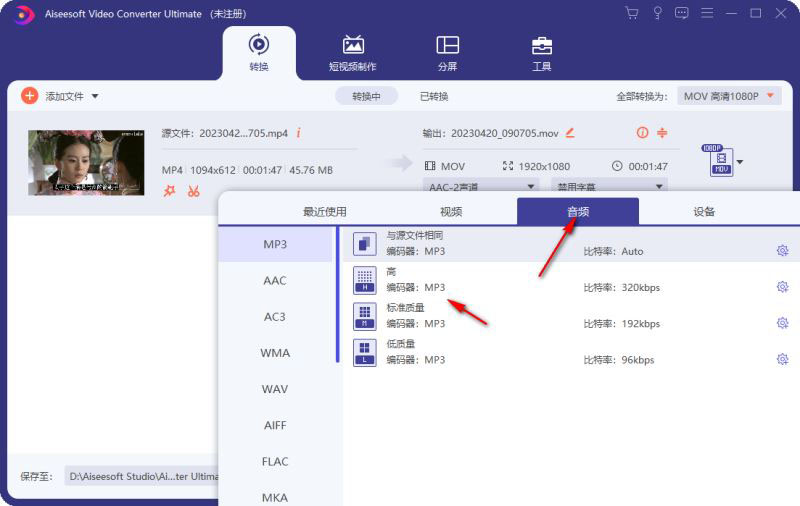Screen dimensions: 800x506
Task: Open settings gear for 320kbps preset
Action: (782, 287)
